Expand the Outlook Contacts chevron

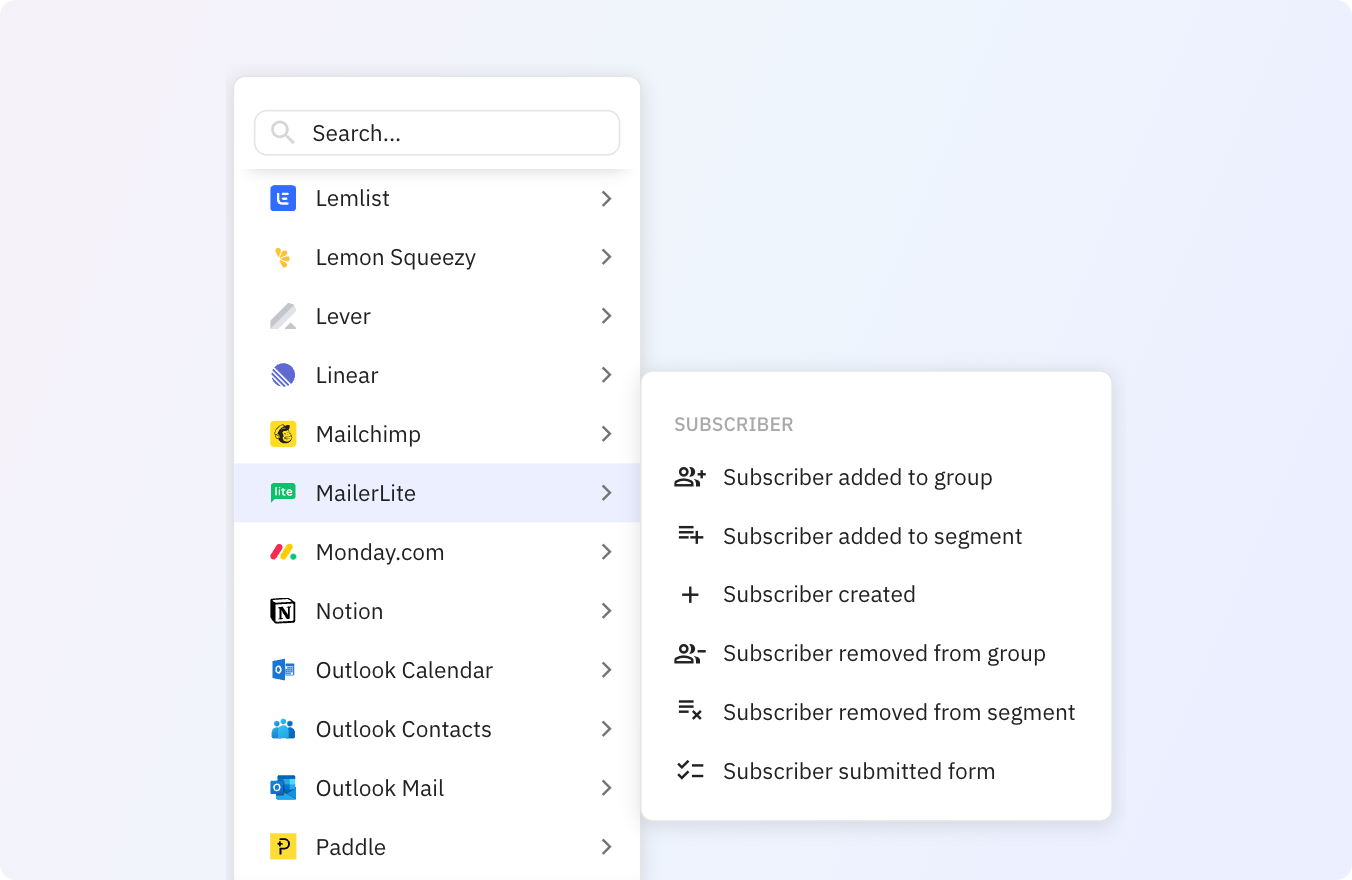click(606, 729)
